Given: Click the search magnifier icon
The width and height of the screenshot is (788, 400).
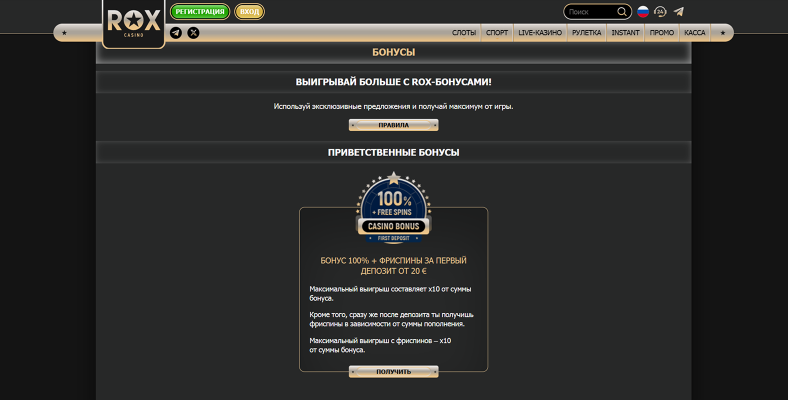Looking at the screenshot, I should click(x=622, y=12).
